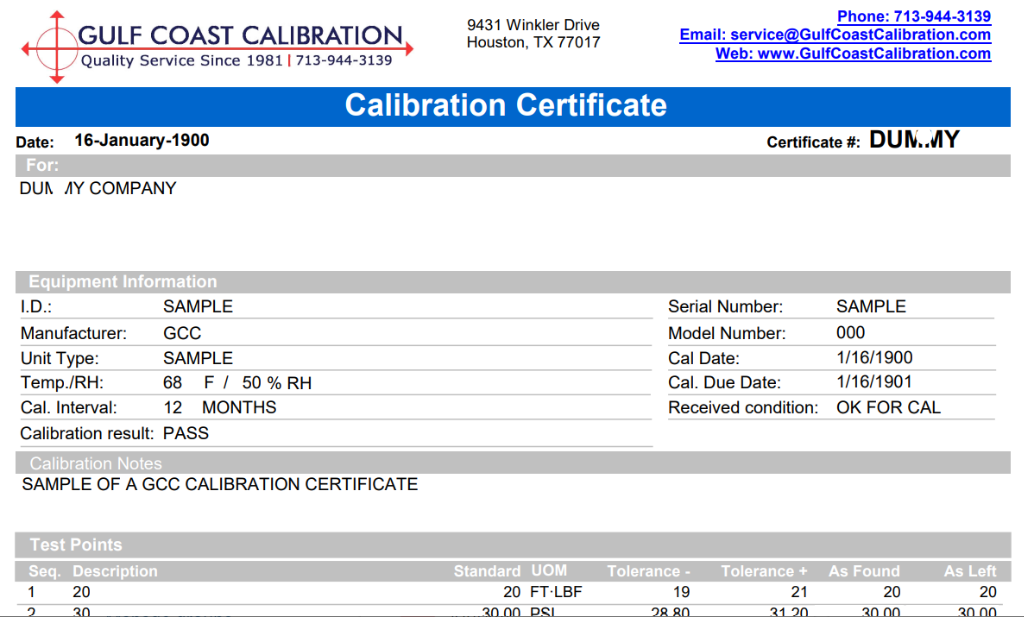Image resolution: width=1024 pixels, height=617 pixels.
Task: Click the Calibration Notes section header
Action: pyautogui.click(x=96, y=463)
